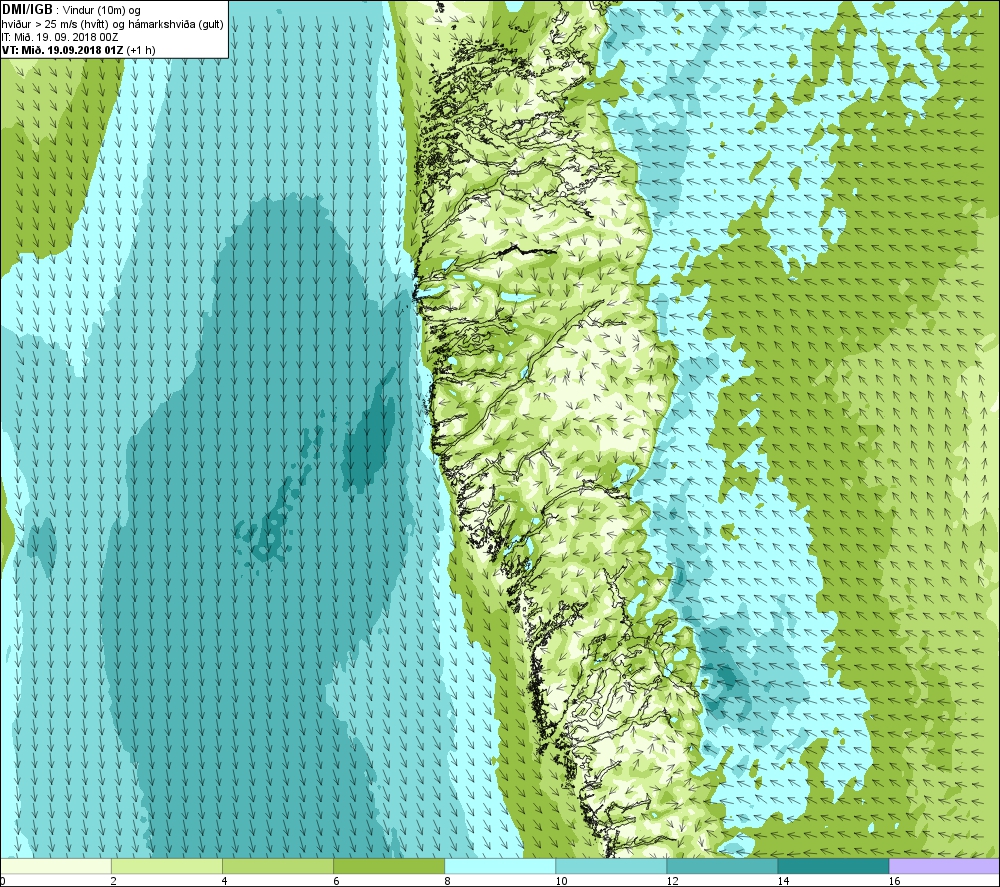Click the pale yellow 0–2 legend swatch
Image resolution: width=1000 pixels, height=887 pixels.
[55, 866]
